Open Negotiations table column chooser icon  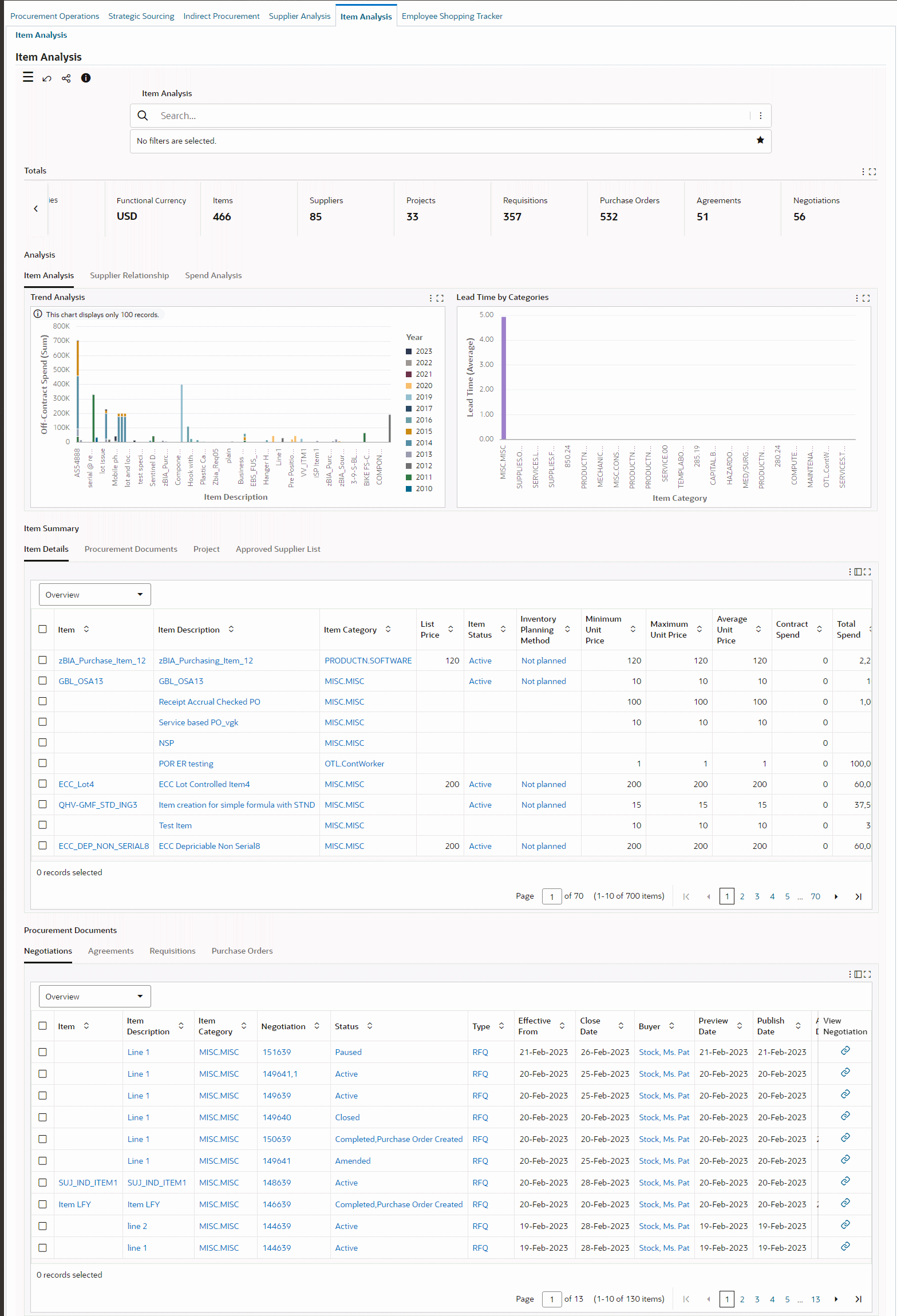click(858, 974)
